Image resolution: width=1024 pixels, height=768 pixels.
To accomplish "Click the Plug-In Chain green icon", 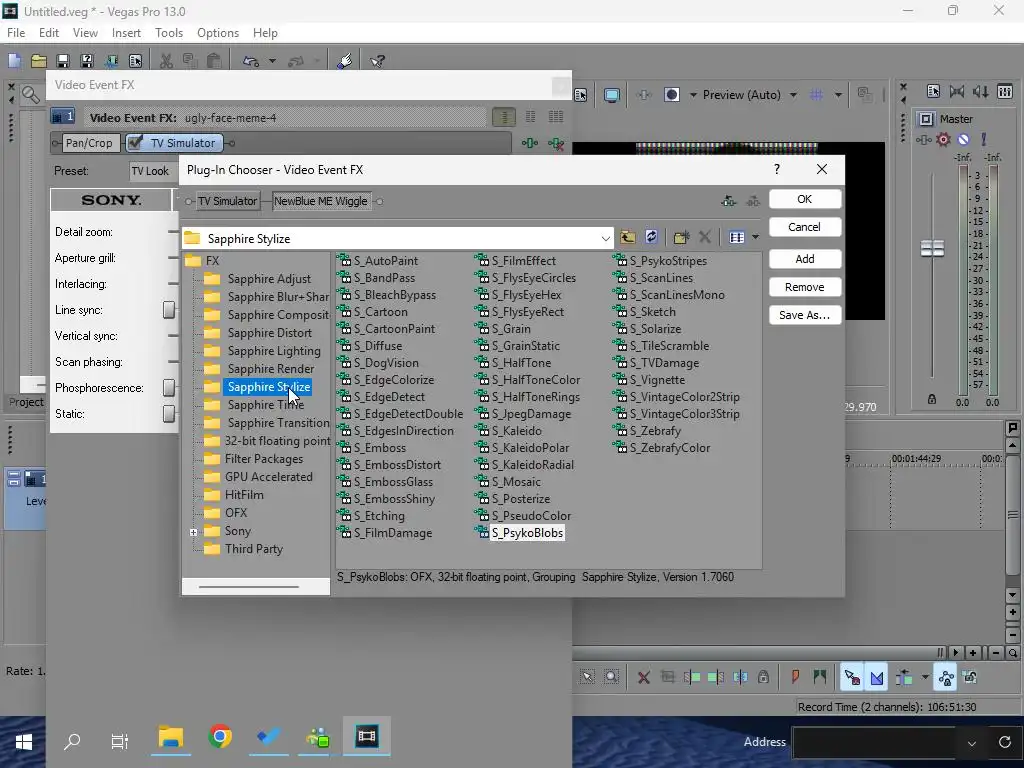I will point(530,143).
